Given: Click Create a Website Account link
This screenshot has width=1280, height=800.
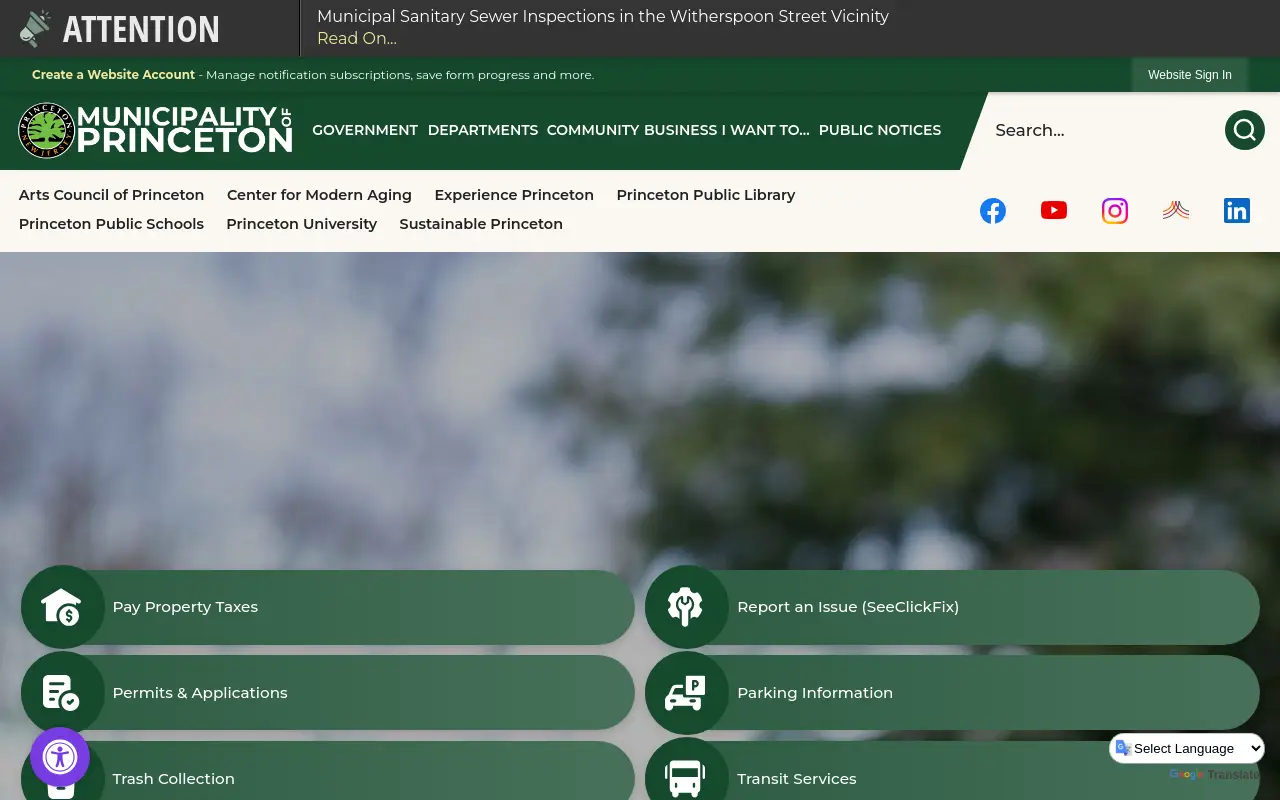Looking at the screenshot, I should pyautogui.click(x=113, y=75).
